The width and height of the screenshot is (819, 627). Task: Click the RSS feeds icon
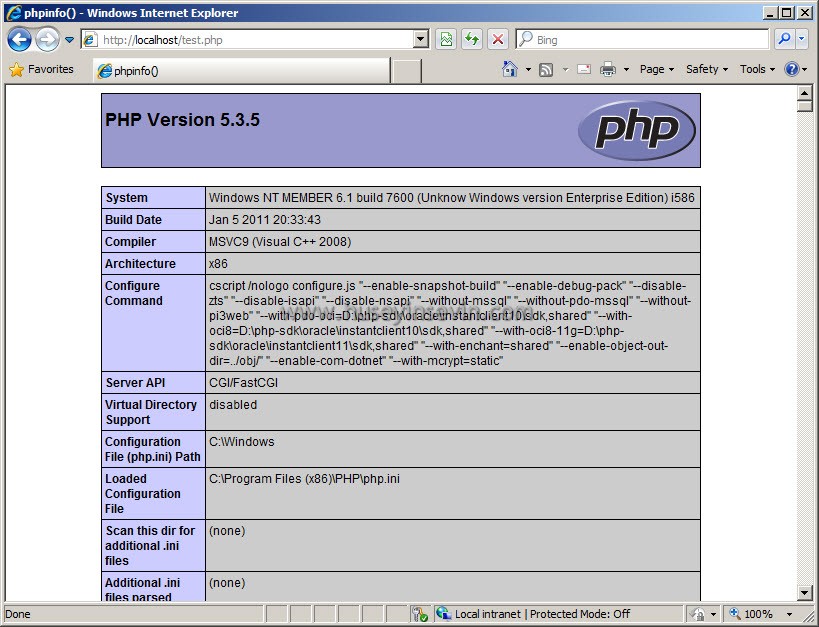point(546,69)
